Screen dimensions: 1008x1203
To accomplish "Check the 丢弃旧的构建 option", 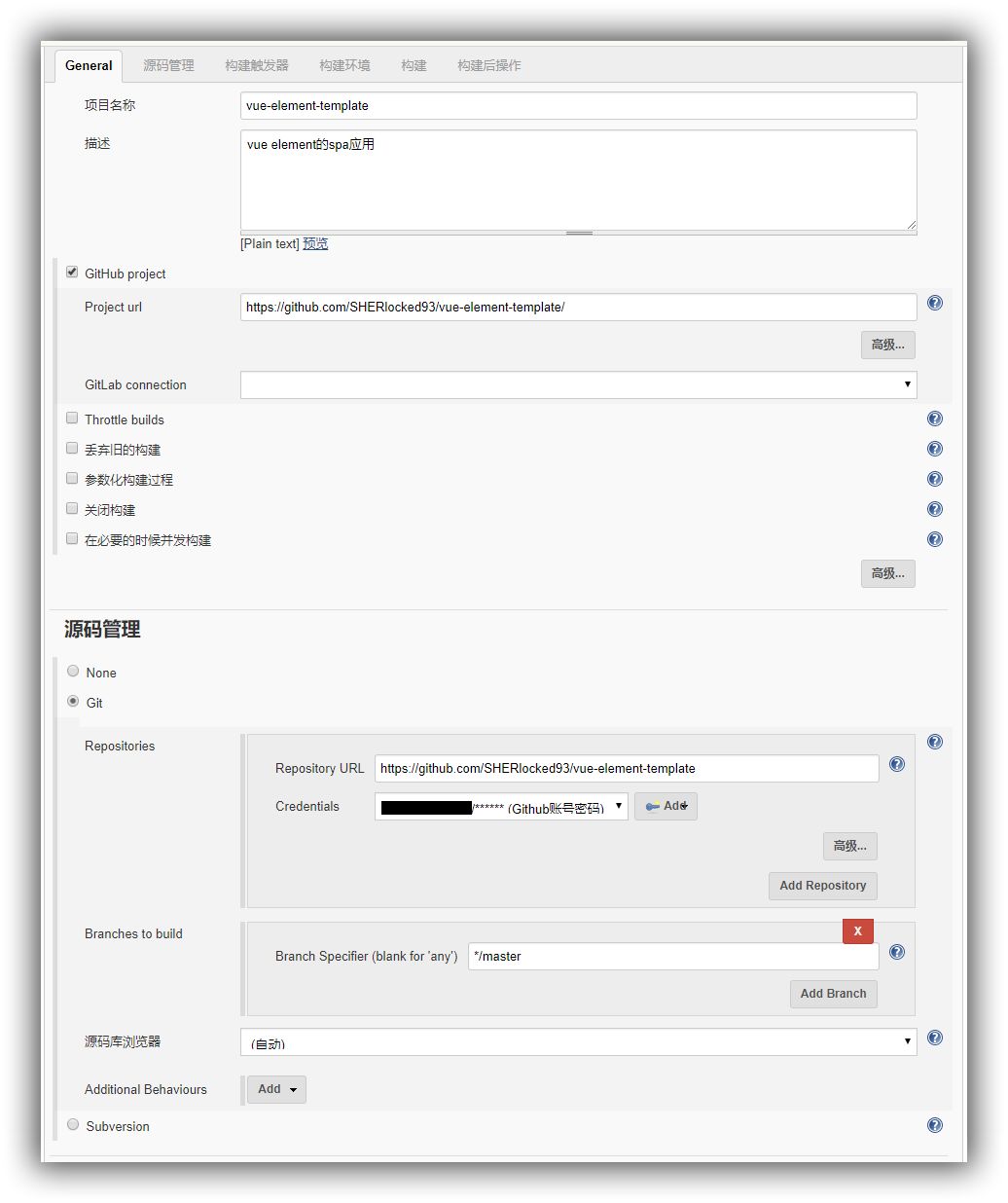I will 72,448.
